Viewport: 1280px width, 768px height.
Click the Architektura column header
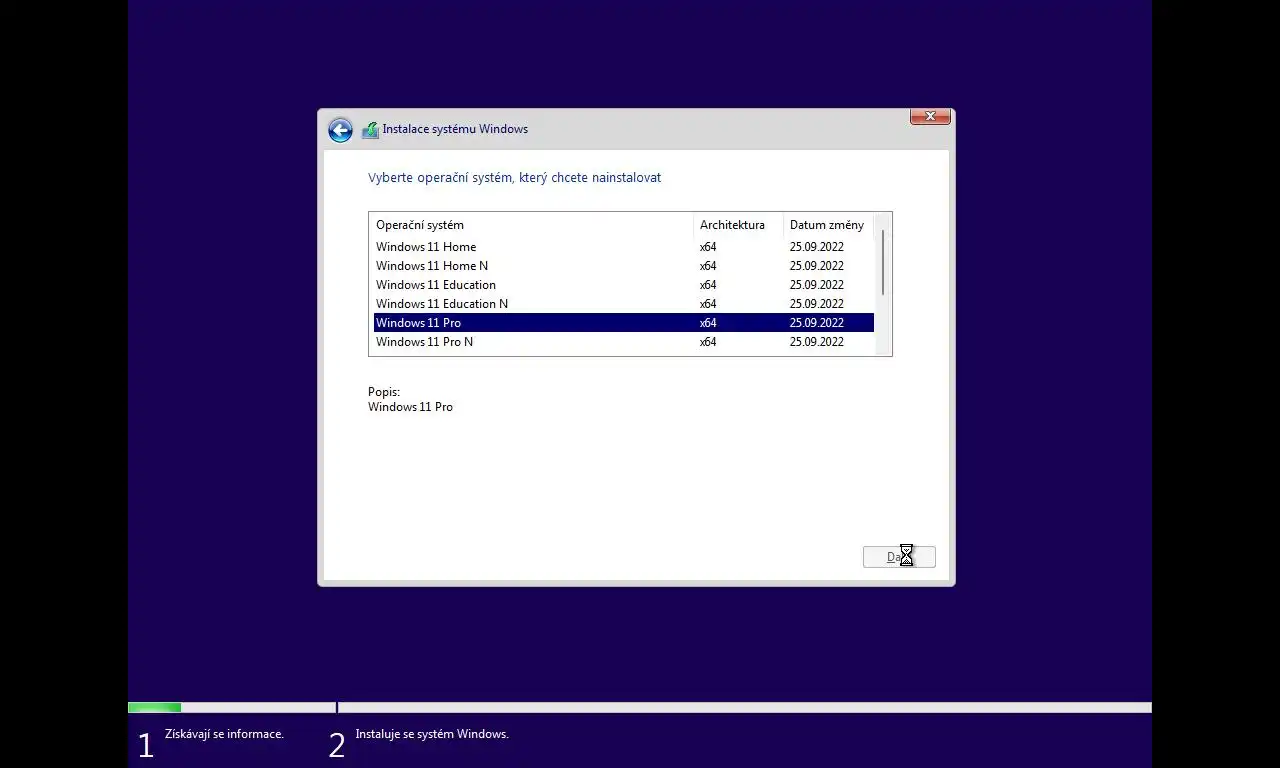click(x=738, y=225)
